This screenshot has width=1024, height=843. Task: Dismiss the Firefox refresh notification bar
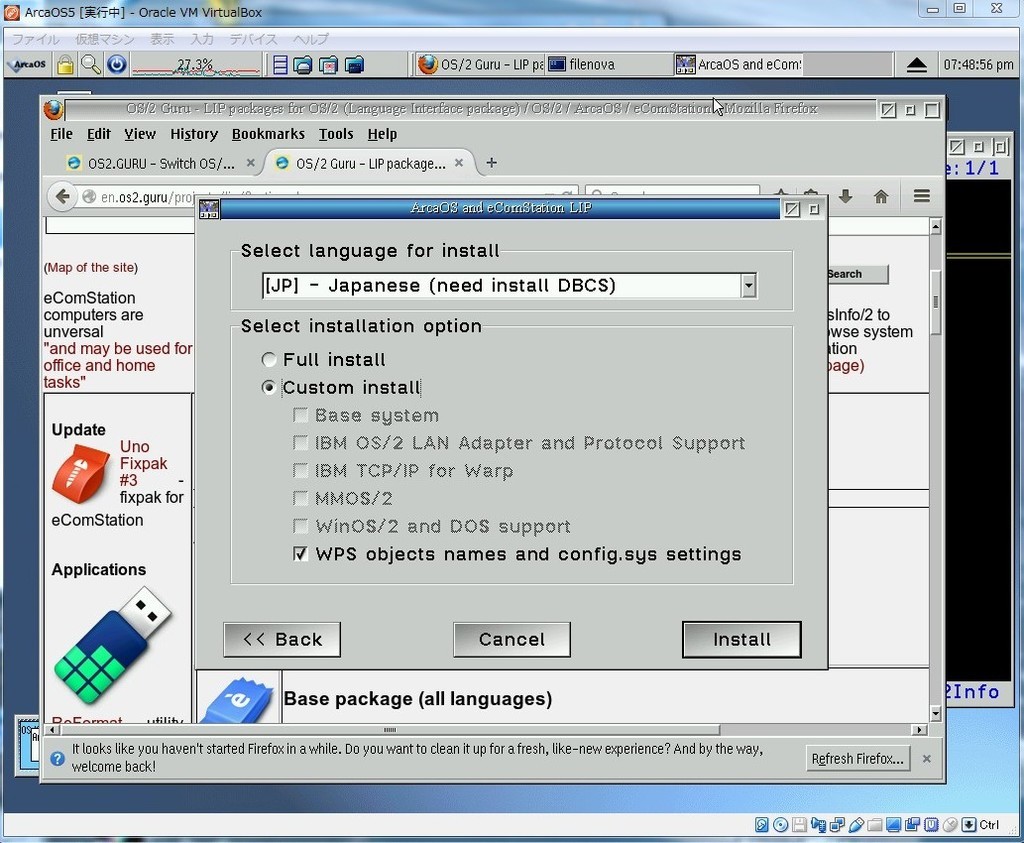coord(926,759)
